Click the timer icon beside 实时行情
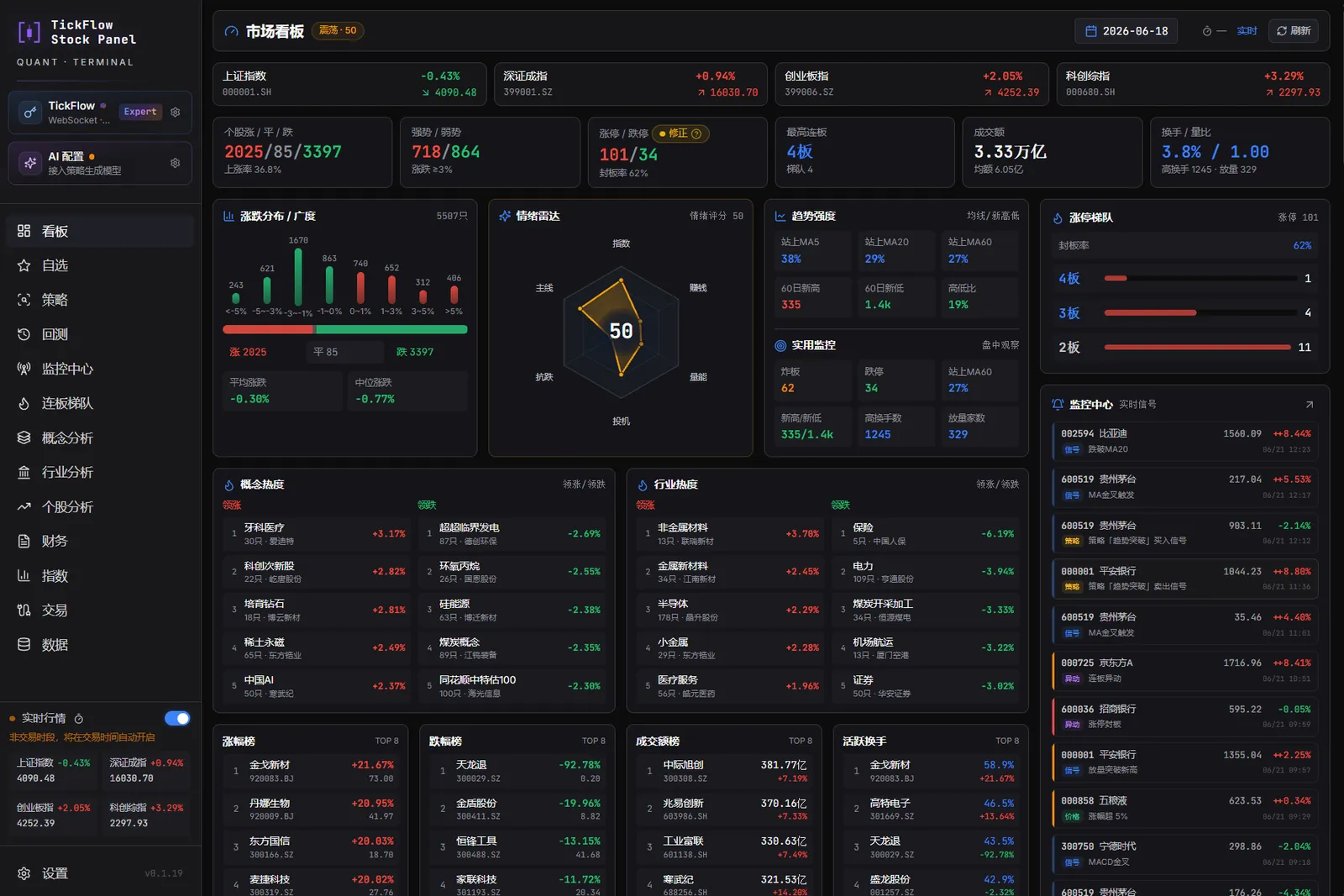The width and height of the screenshot is (1344, 896). [79, 719]
